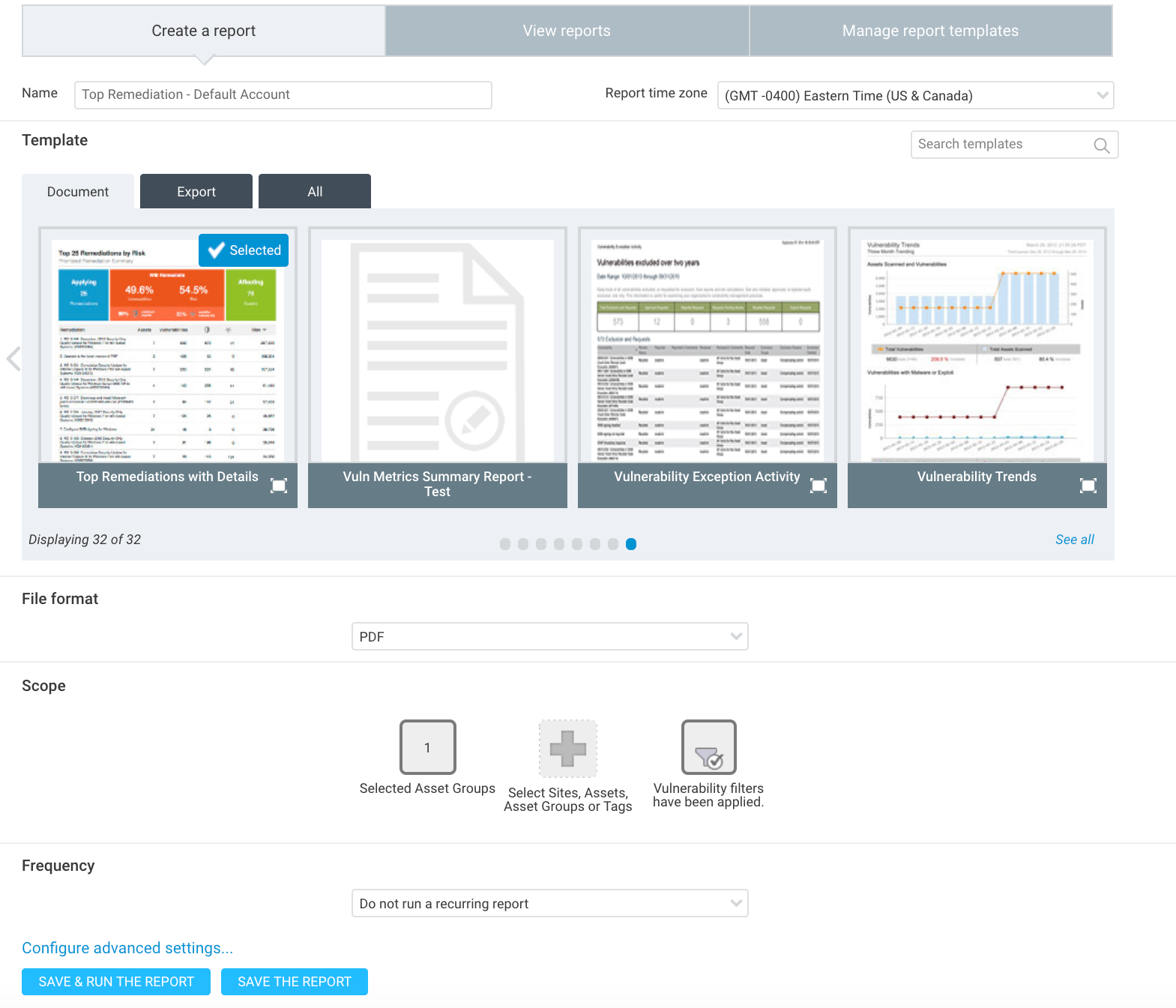
Task: Open the Selected Asset Groups box
Action: (x=427, y=747)
